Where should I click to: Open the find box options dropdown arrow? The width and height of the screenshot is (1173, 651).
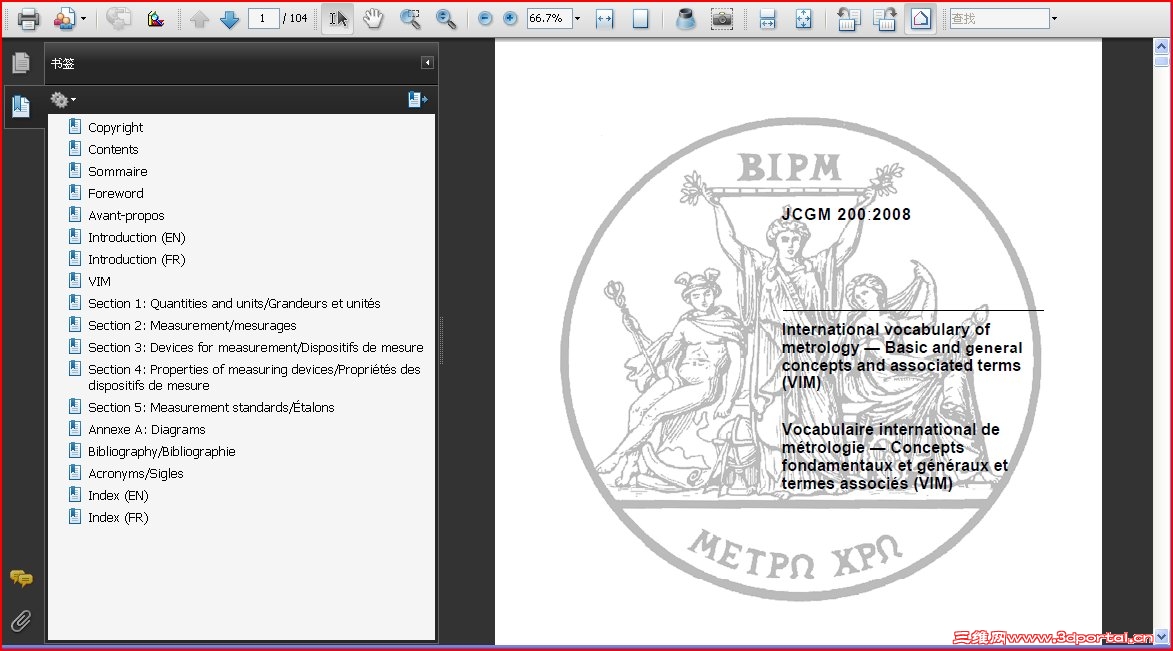tap(1054, 19)
